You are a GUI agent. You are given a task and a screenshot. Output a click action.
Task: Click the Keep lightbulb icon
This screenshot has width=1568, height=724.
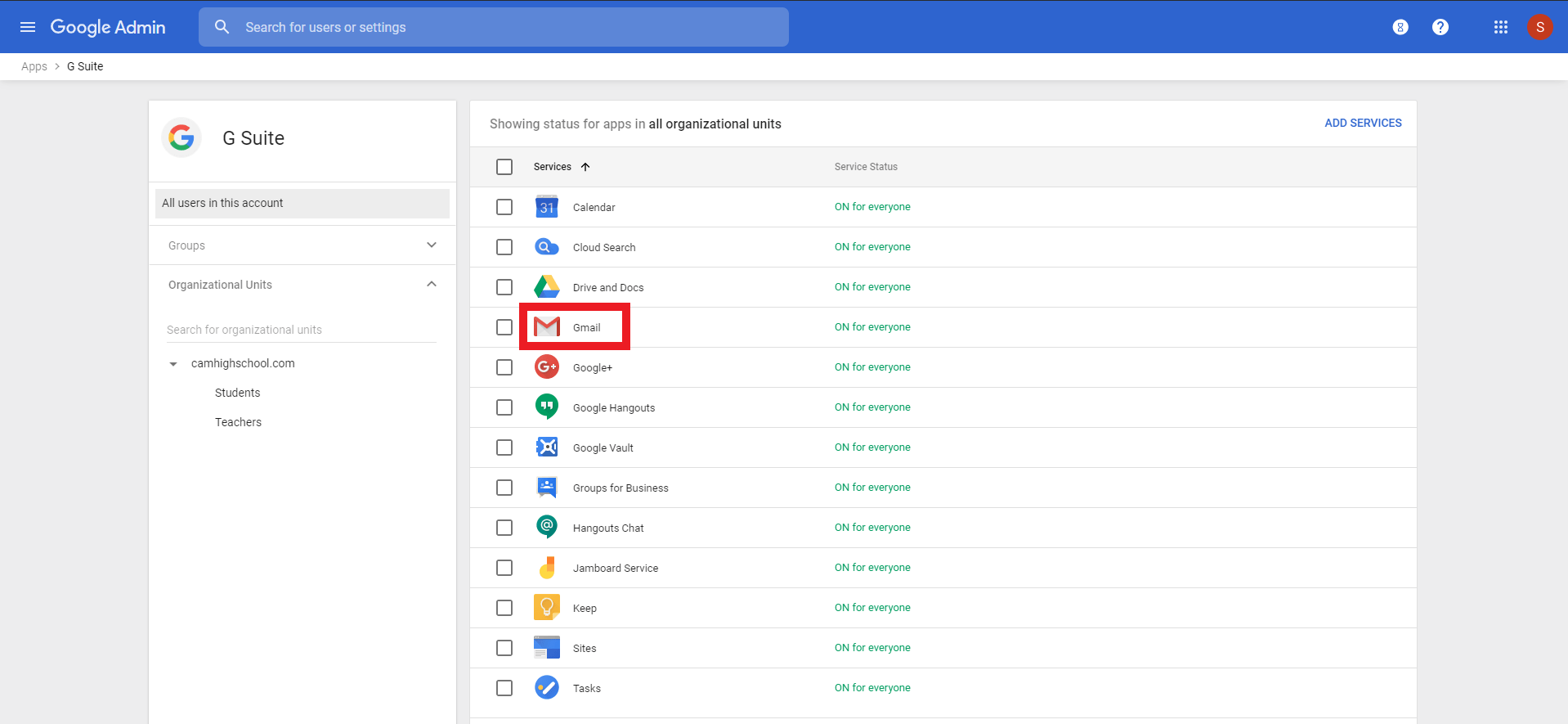point(547,608)
